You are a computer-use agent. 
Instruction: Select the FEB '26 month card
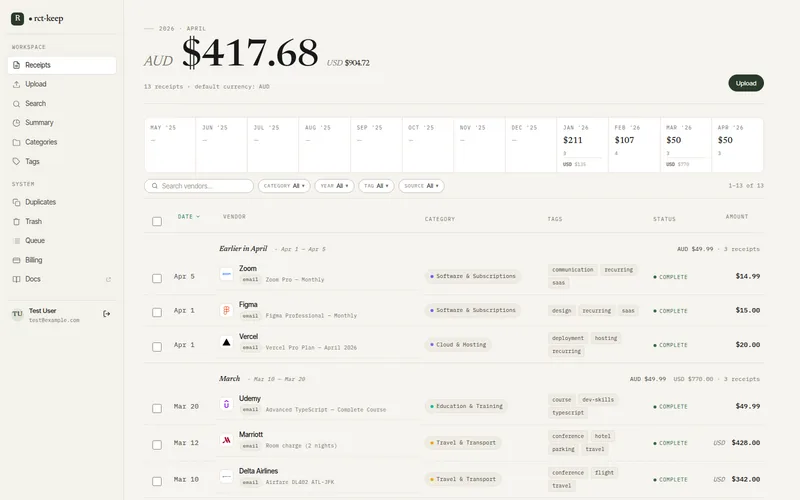[x=634, y=145]
